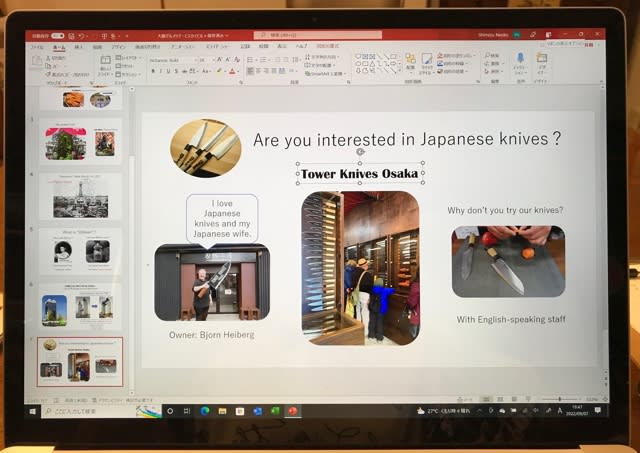
Task: Click the Paste clipboard icon
Action: point(37,63)
